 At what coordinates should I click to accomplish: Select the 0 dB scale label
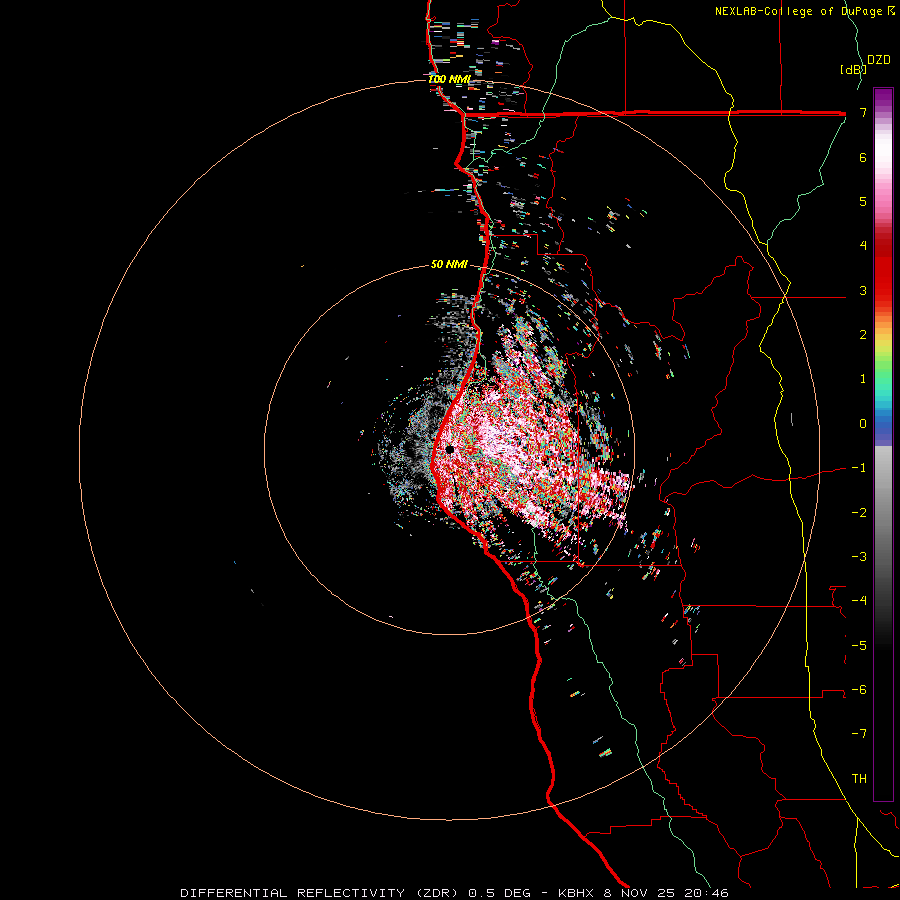click(863, 424)
